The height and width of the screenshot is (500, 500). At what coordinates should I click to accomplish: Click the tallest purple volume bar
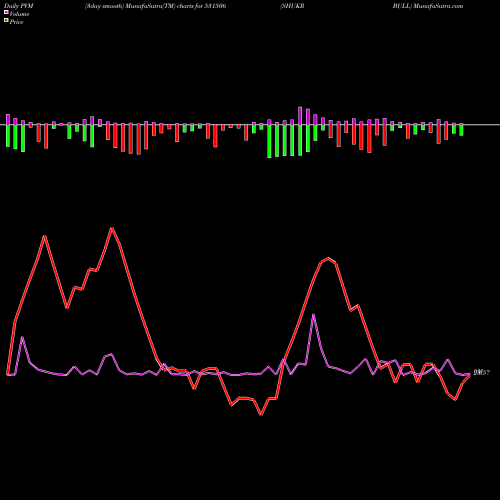[300, 116]
